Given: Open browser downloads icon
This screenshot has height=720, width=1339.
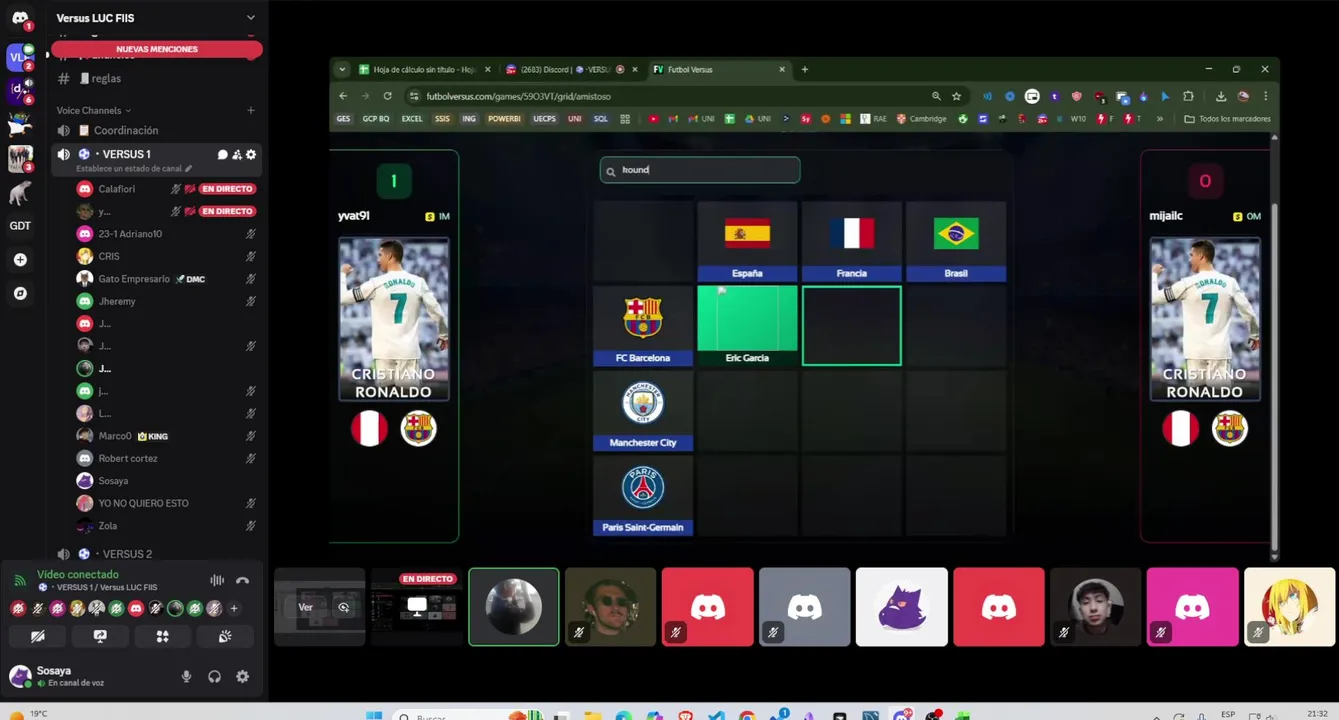Looking at the screenshot, I should (x=1221, y=96).
